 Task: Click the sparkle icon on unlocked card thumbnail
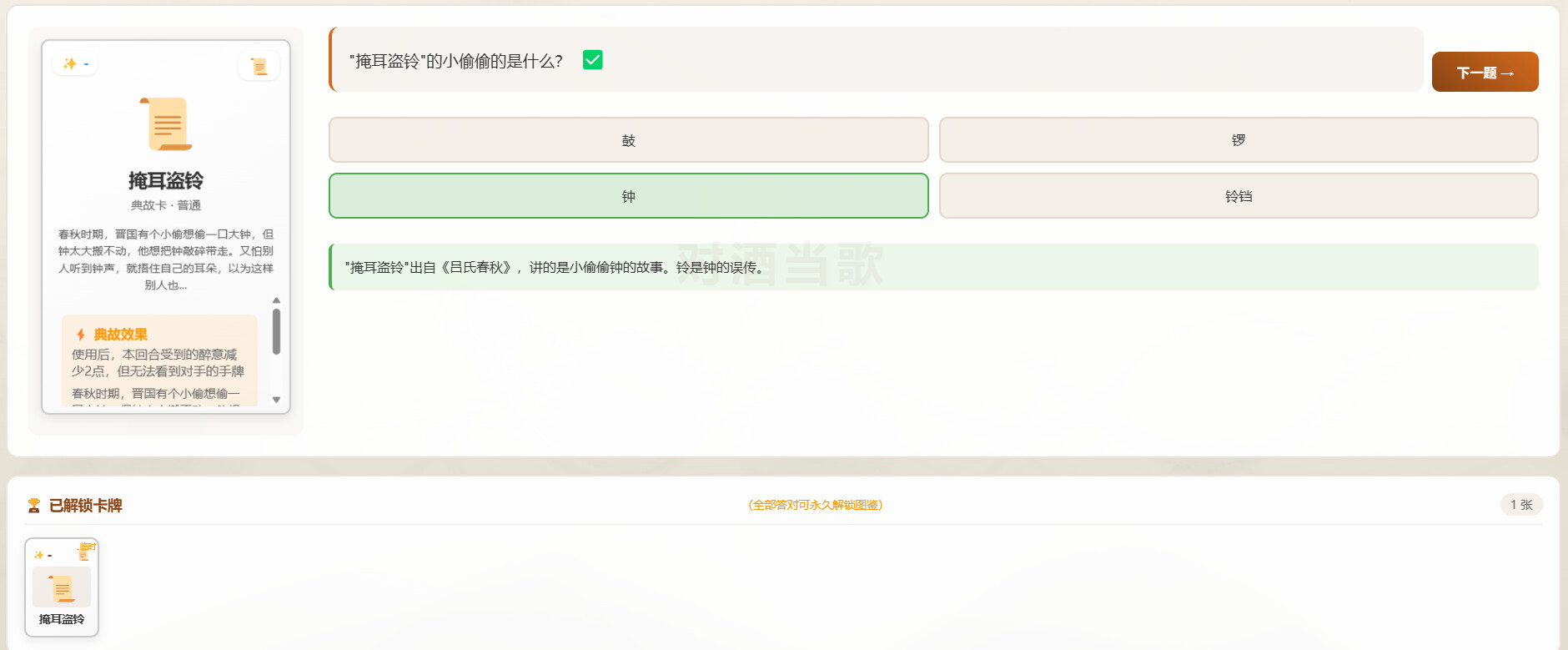(x=39, y=555)
